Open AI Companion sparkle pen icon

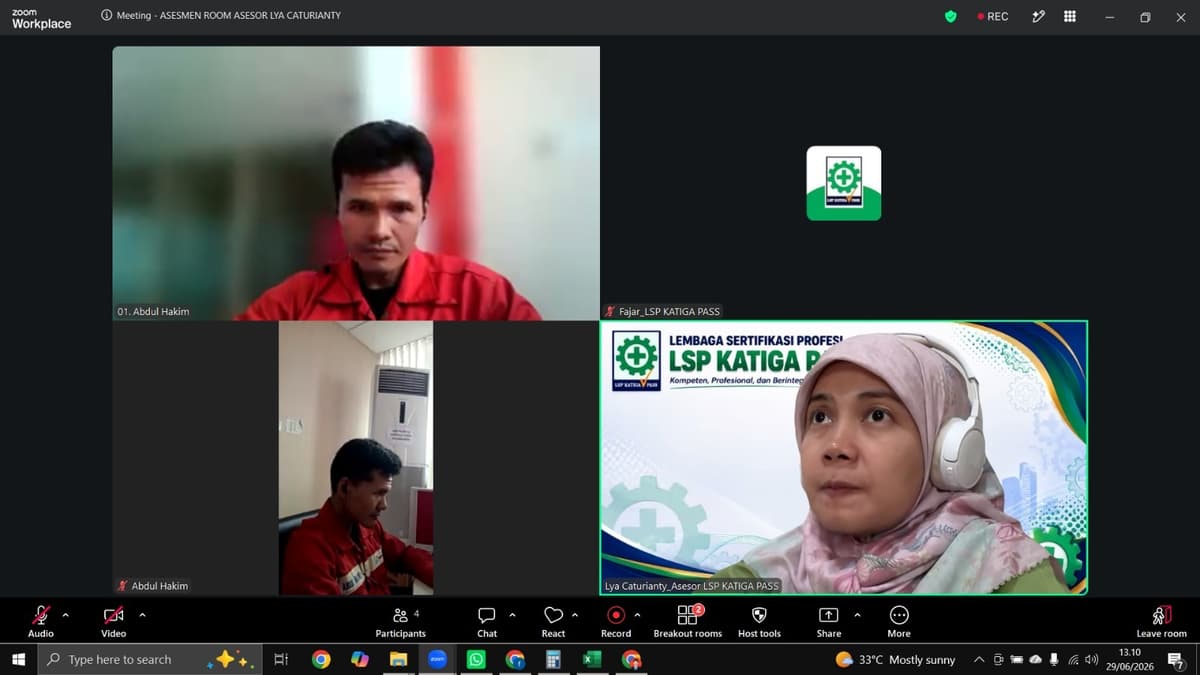pyautogui.click(x=1039, y=16)
